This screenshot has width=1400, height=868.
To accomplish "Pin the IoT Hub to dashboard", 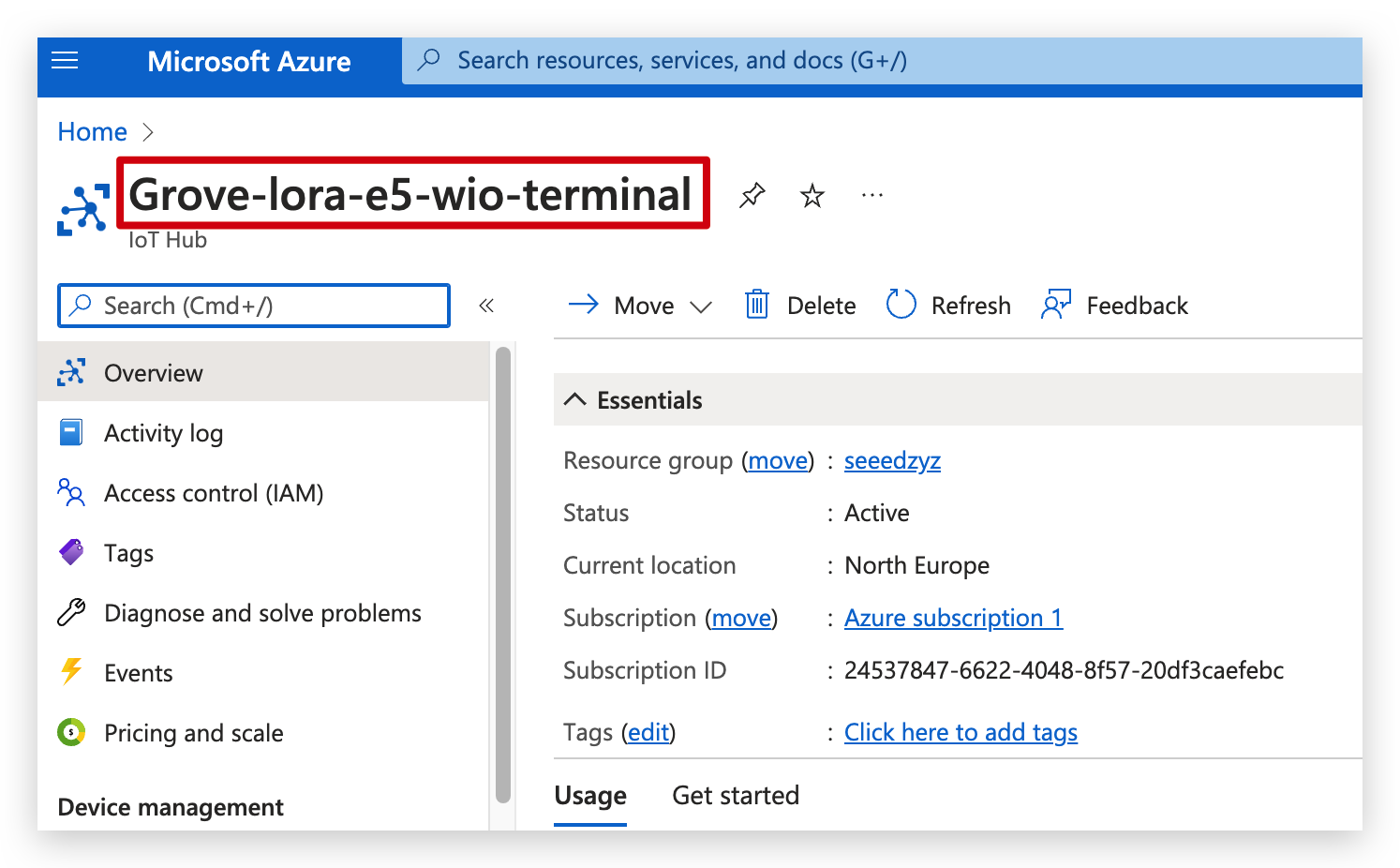I will coord(752,195).
